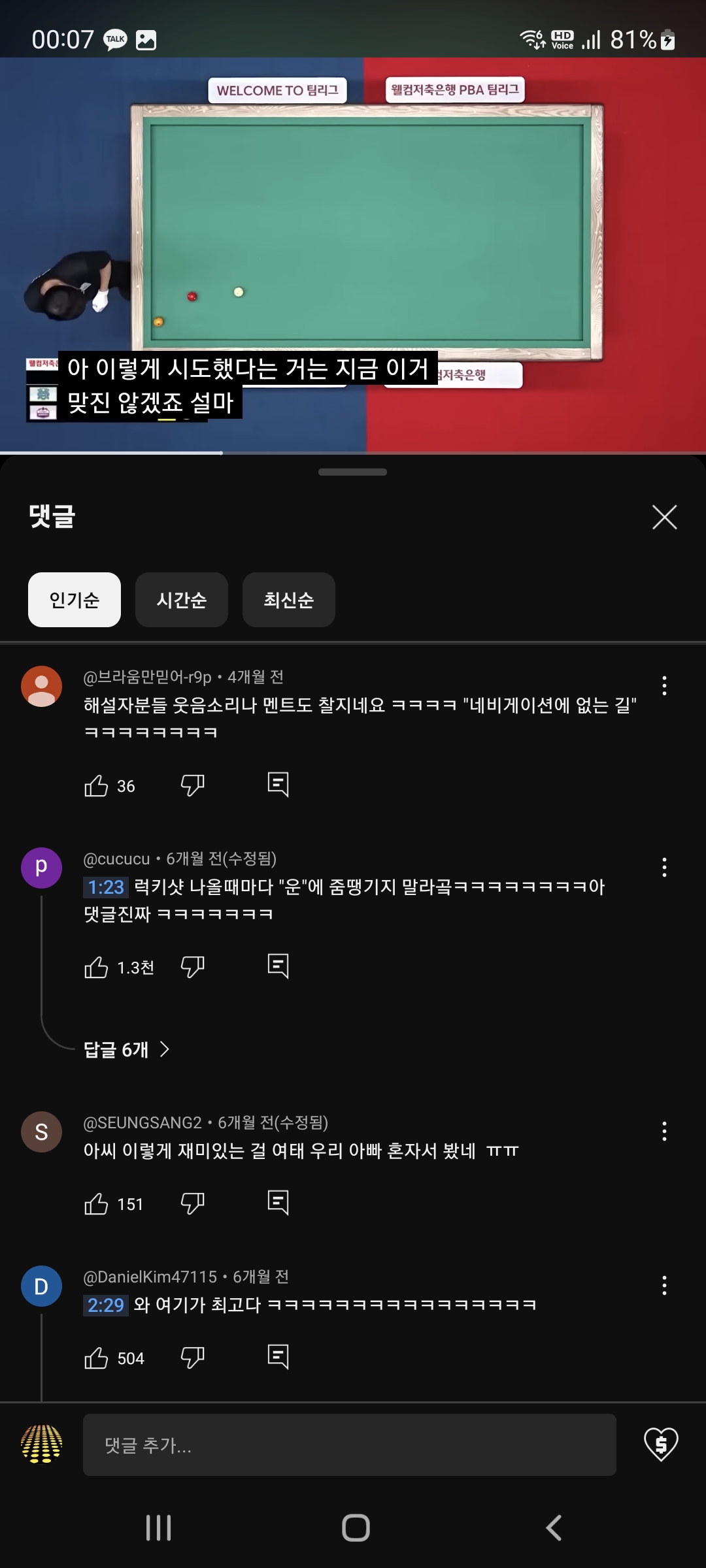The height and width of the screenshot is (1568, 706).
Task: Jump to 2:29 timestamp link
Action: click(106, 1305)
